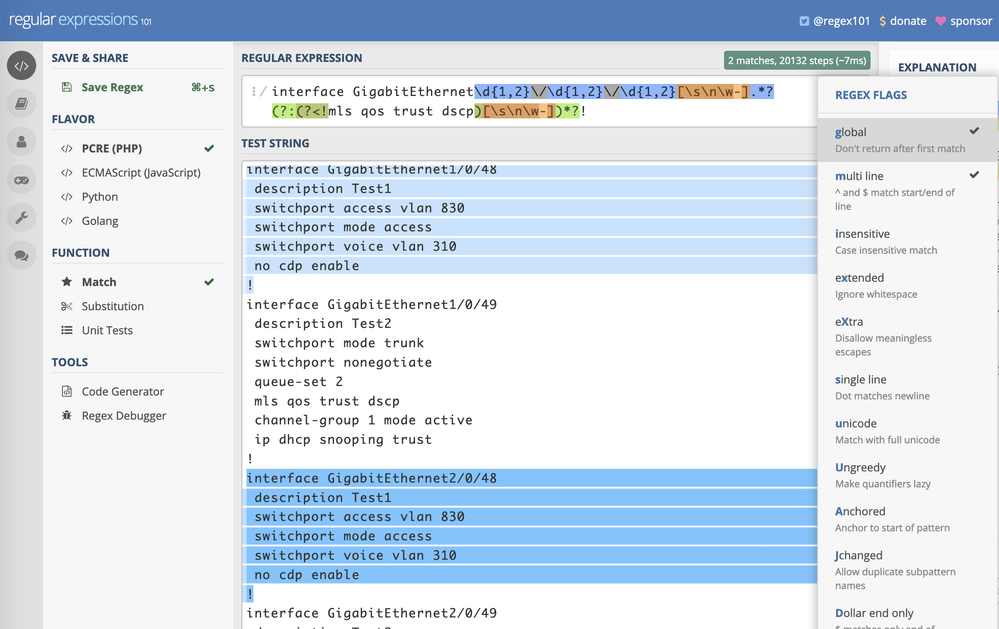Image resolution: width=999 pixels, height=629 pixels.
Task: Toggle off the multi line flag
Action: tap(907, 183)
